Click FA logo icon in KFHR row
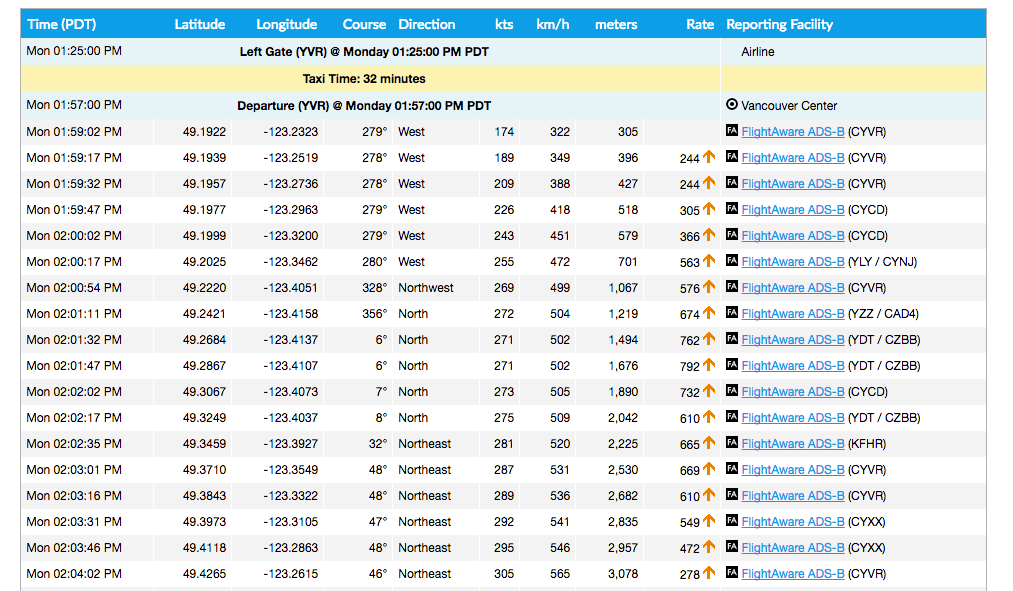1013x591 pixels. [732, 443]
